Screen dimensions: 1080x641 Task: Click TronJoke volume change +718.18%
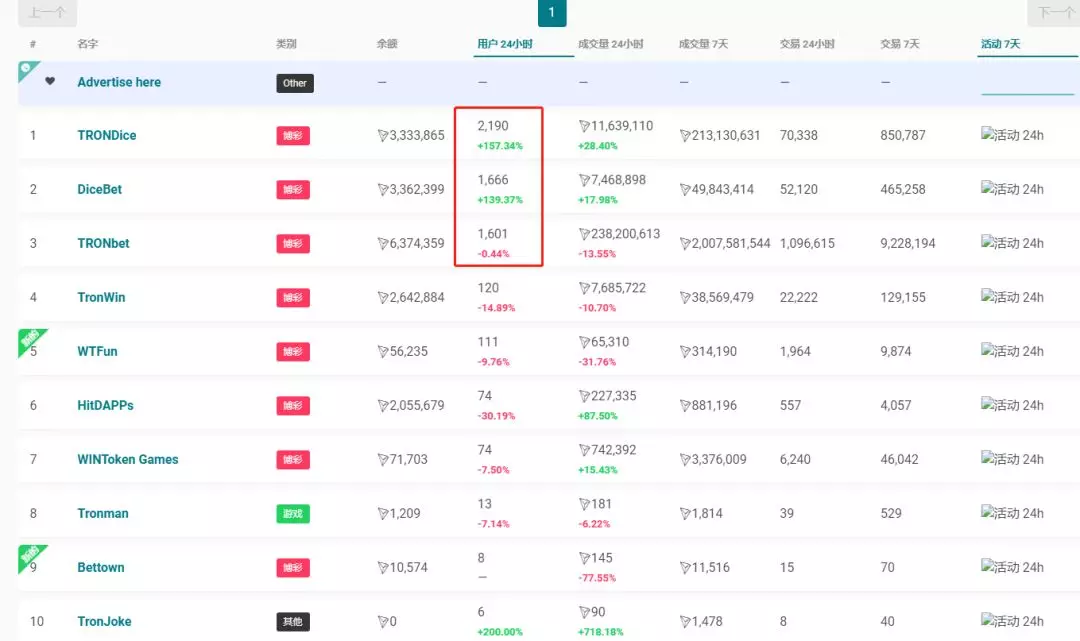601,632
